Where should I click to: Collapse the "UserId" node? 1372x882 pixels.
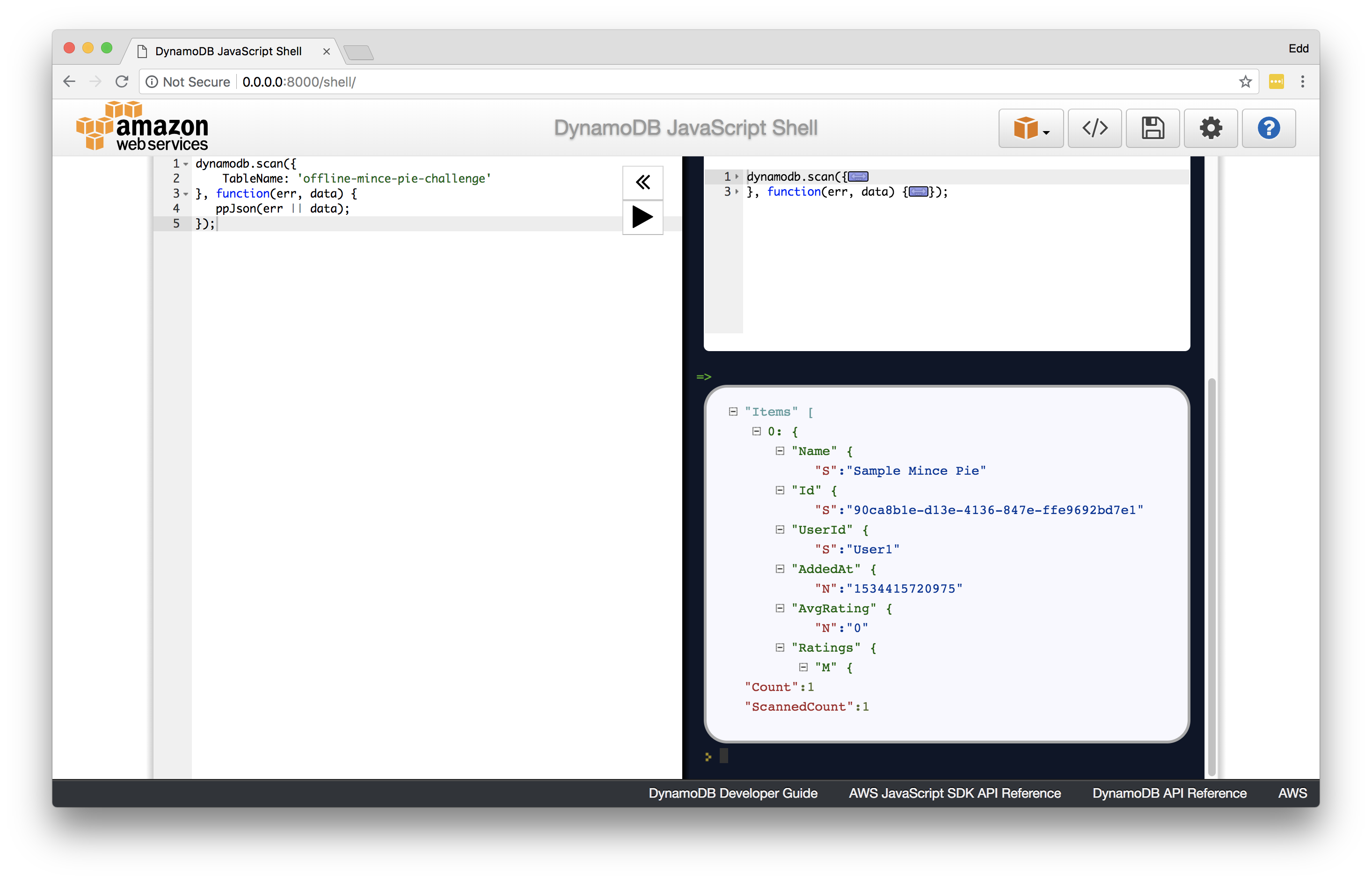(x=780, y=529)
